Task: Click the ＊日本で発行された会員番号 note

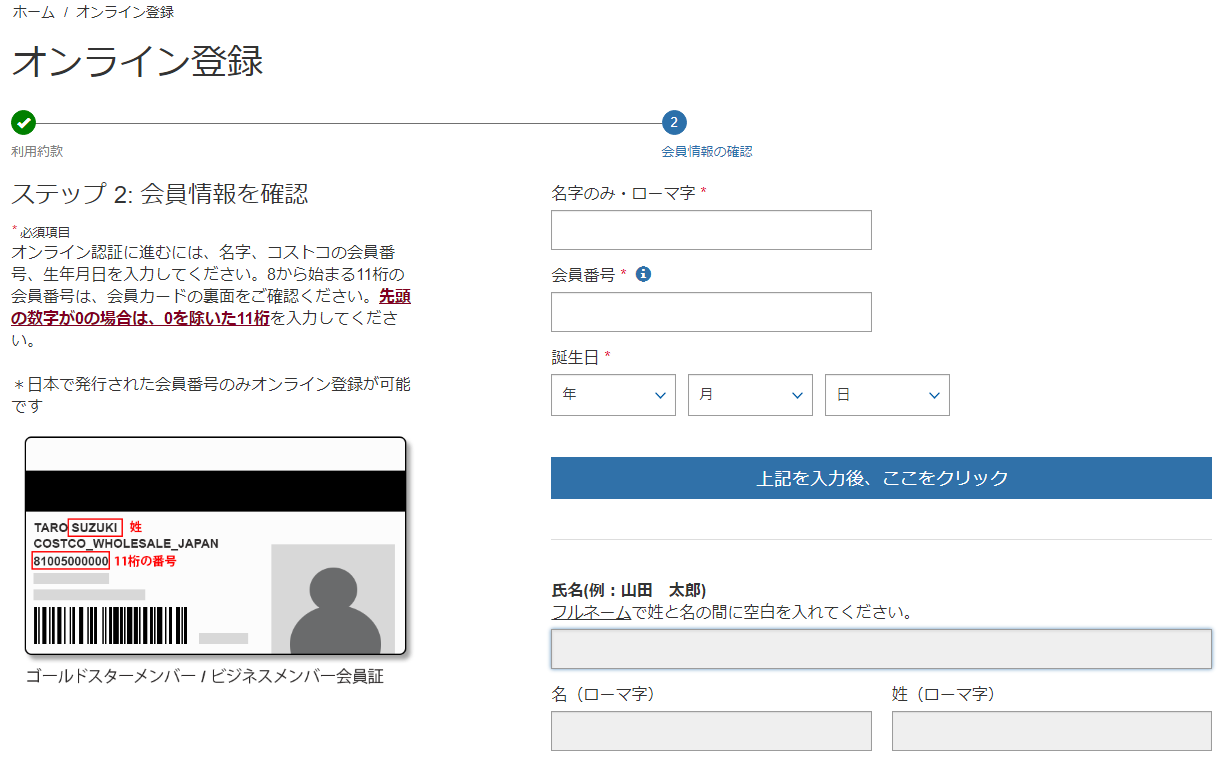Action: click(x=211, y=395)
